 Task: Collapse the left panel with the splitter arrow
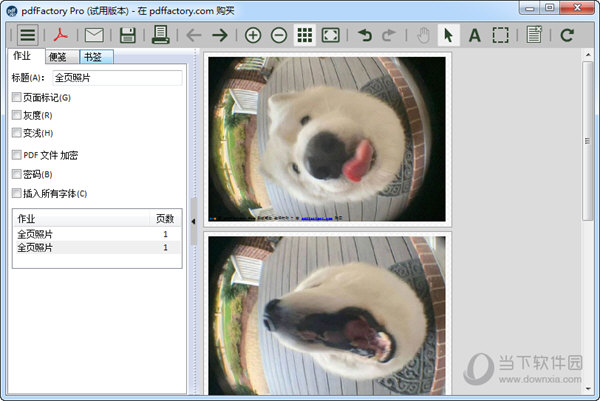[x=194, y=221]
